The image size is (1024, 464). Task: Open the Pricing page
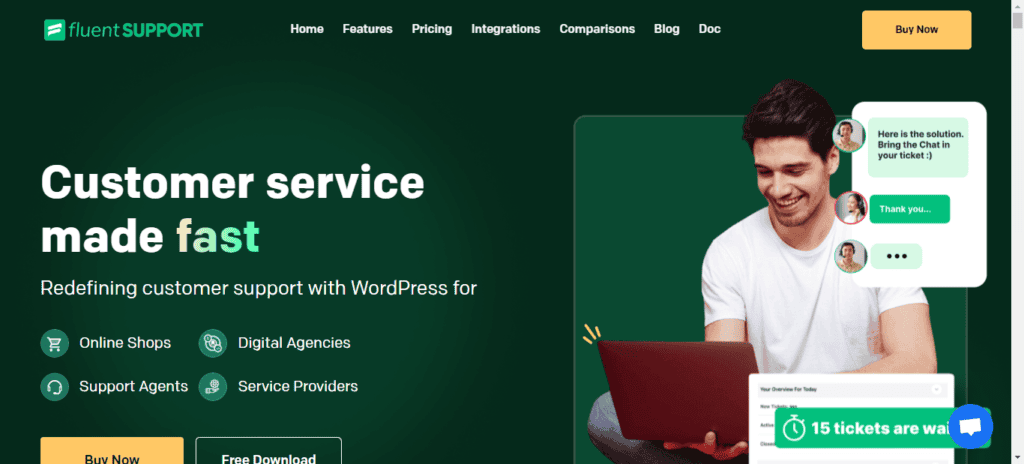click(432, 29)
